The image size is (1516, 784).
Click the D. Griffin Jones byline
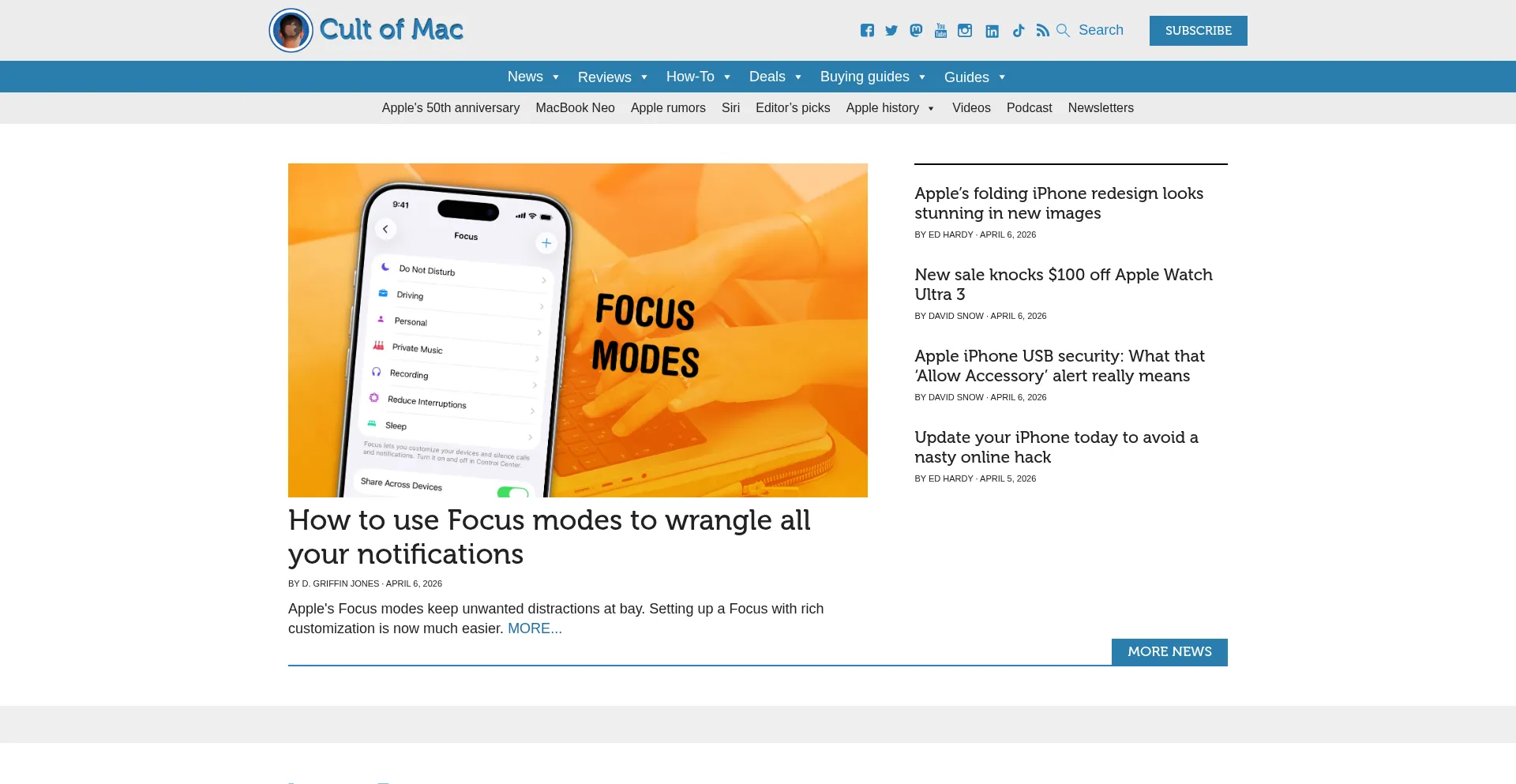[340, 583]
